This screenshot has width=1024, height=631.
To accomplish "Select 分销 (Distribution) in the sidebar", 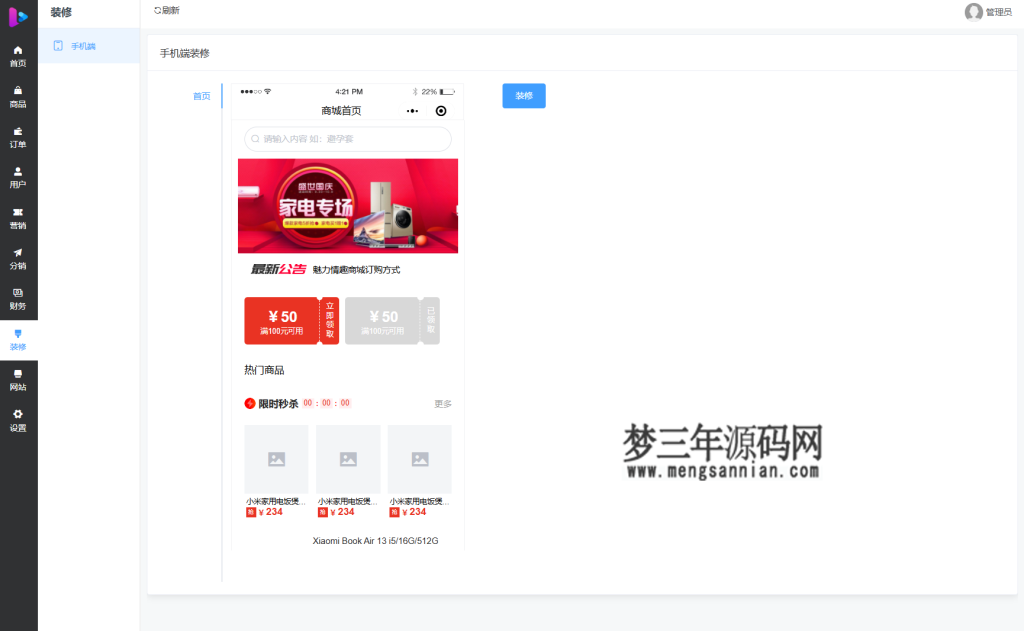I will click(x=18, y=258).
